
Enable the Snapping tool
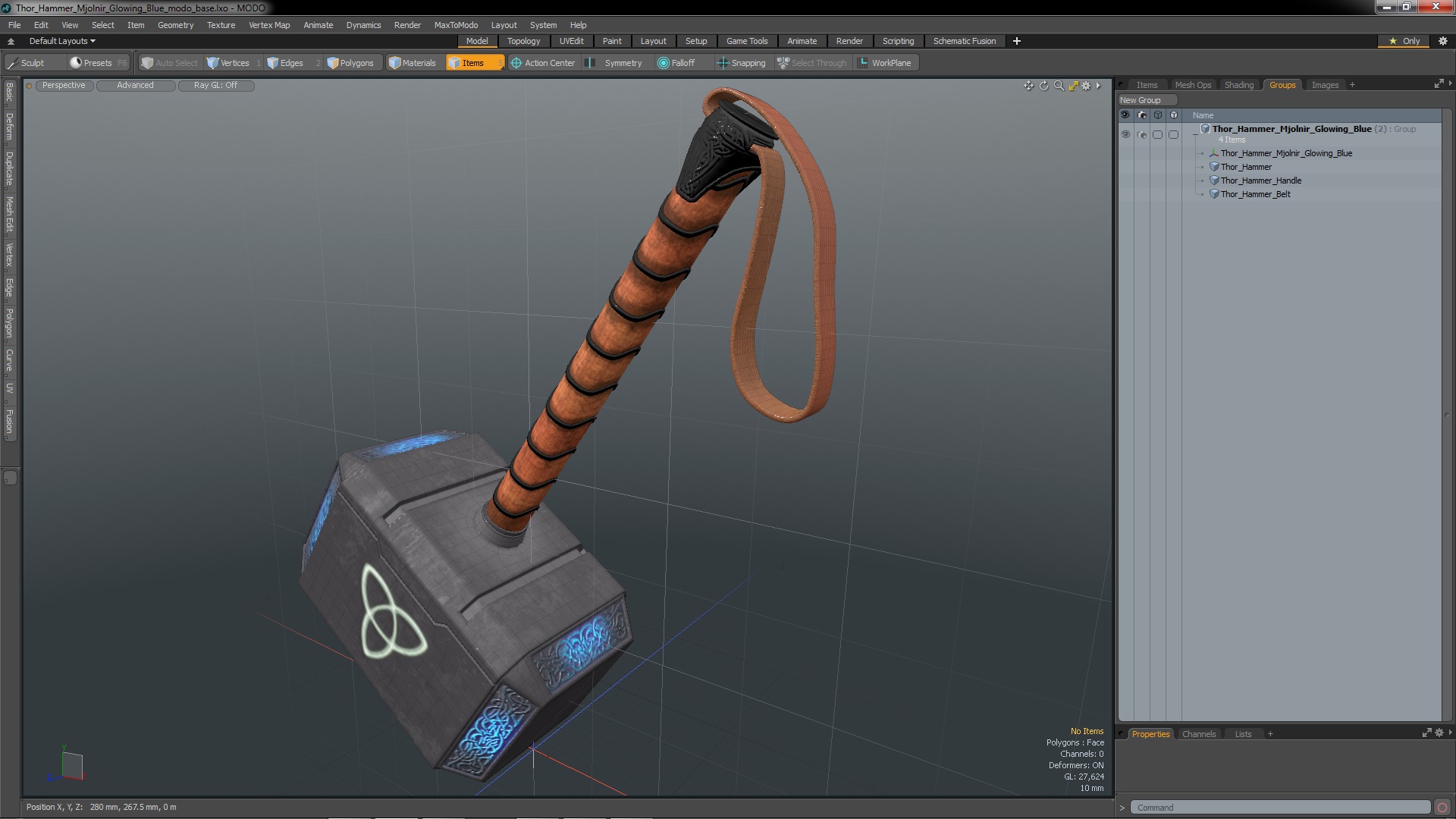pyautogui.click(x=741, y=63)
